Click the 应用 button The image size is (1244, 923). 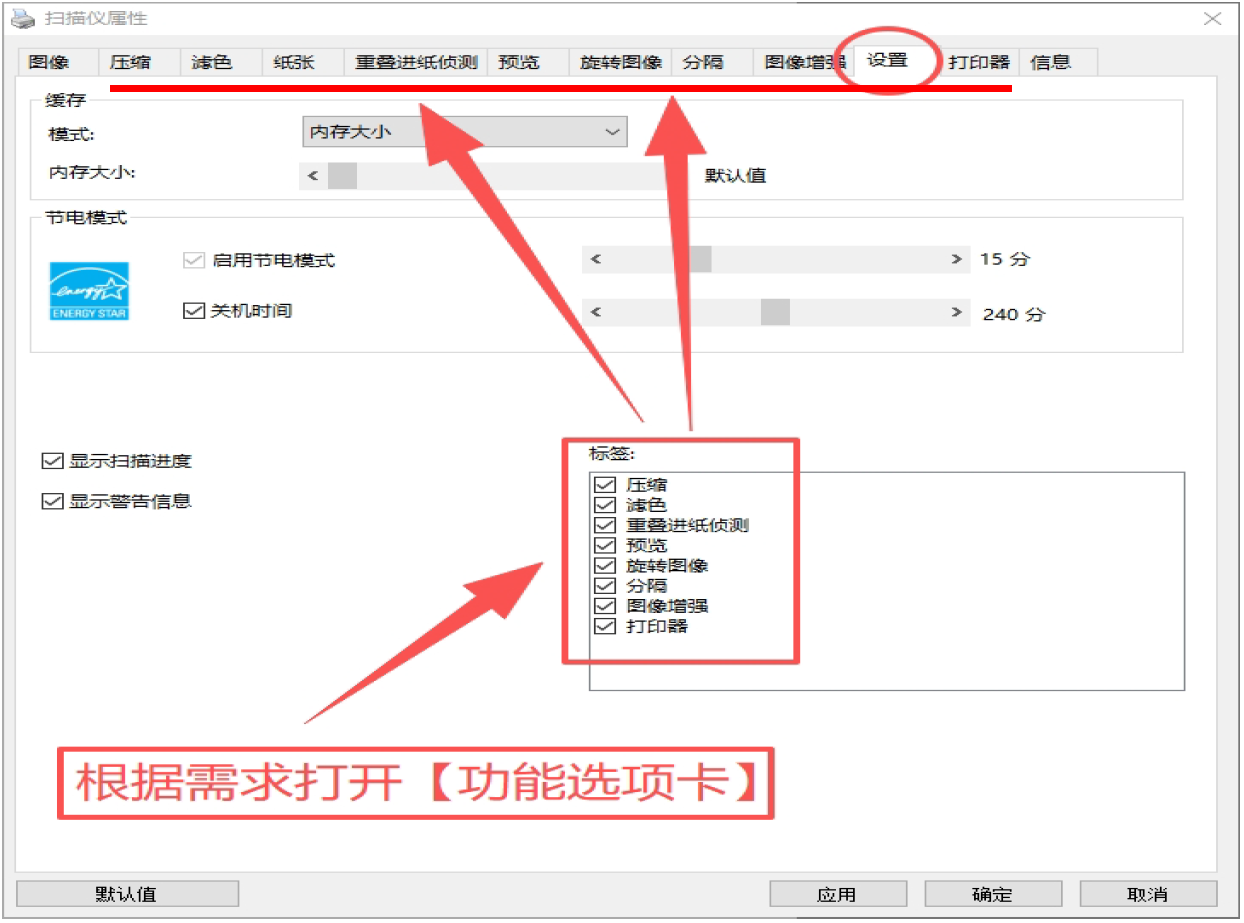(838, 894)
